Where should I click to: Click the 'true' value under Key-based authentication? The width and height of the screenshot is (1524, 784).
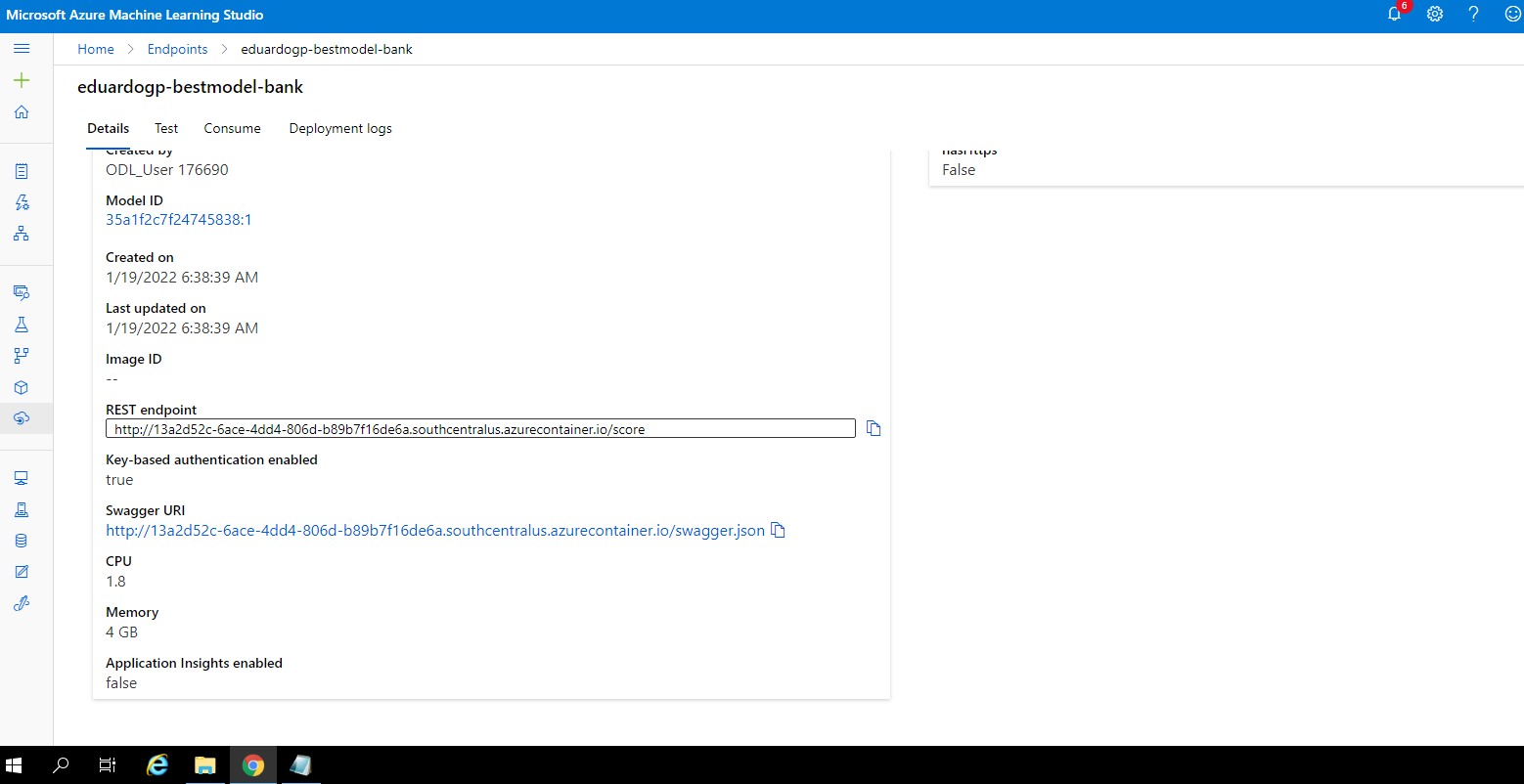click(119, 480)
